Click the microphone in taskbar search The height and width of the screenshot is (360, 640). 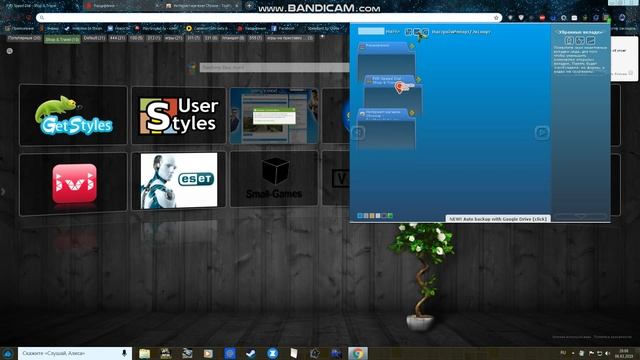[x=124, y=353]
